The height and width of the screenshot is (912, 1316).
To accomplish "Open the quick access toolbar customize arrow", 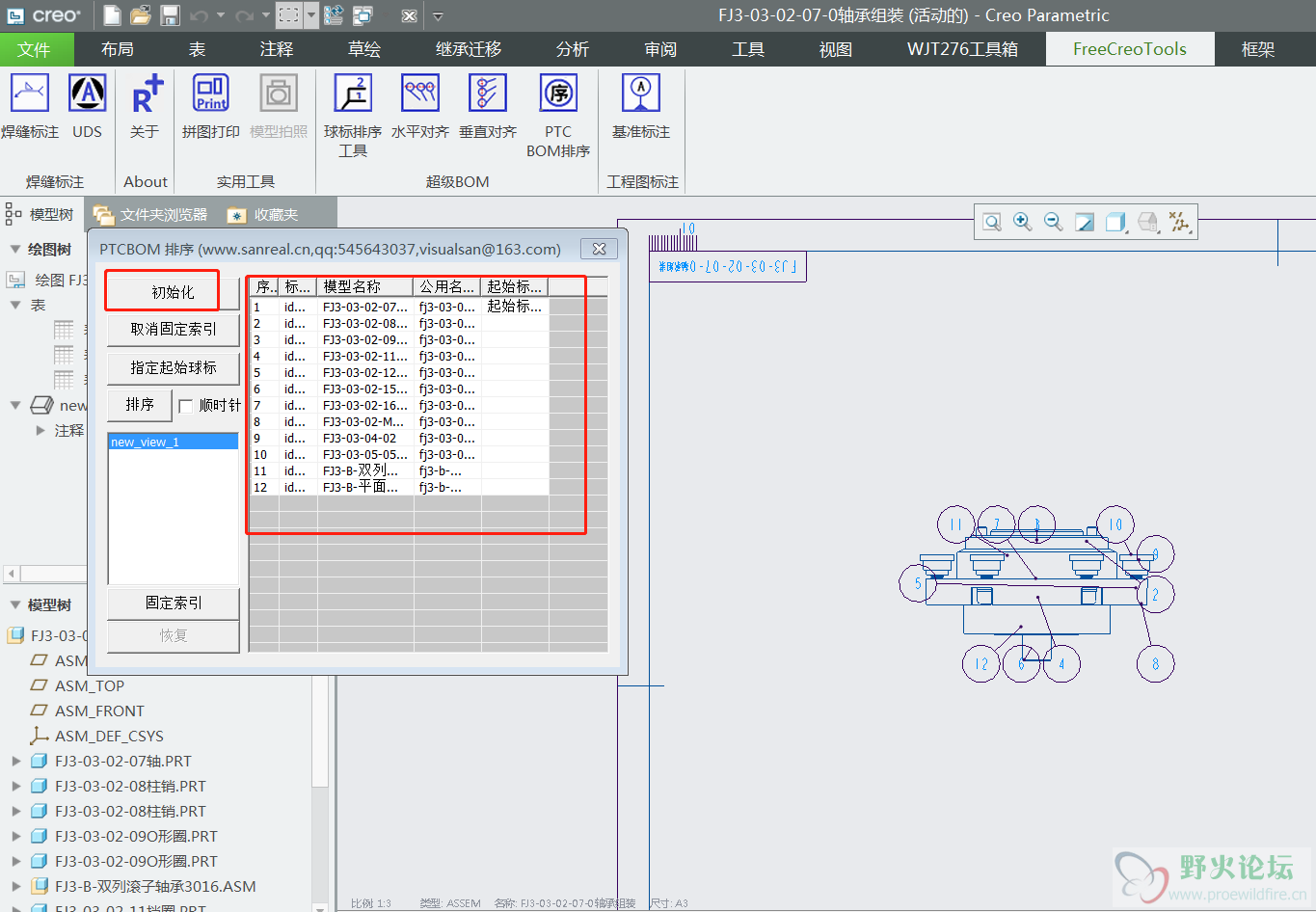I will coord(438,15).
